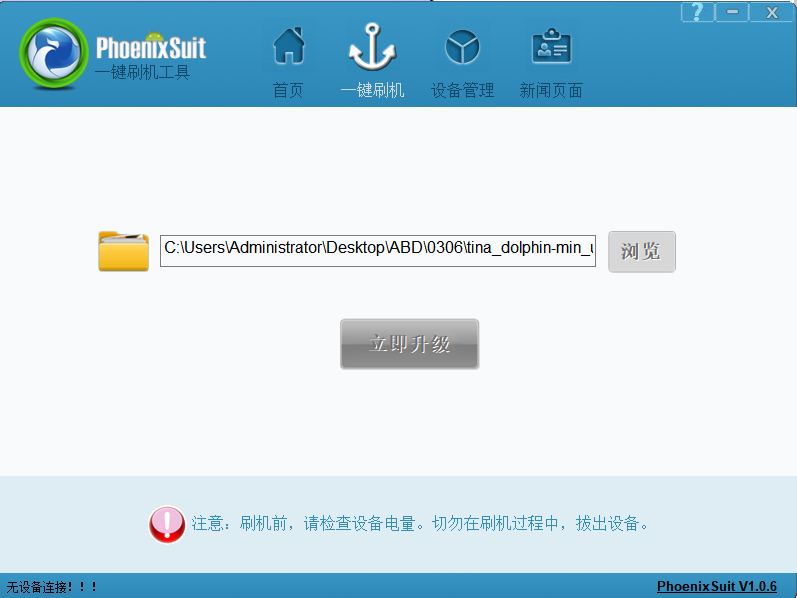Open the 首页 home icon
Image resolution: width=797 pixels, height=598 pixels.
point(289,46)
